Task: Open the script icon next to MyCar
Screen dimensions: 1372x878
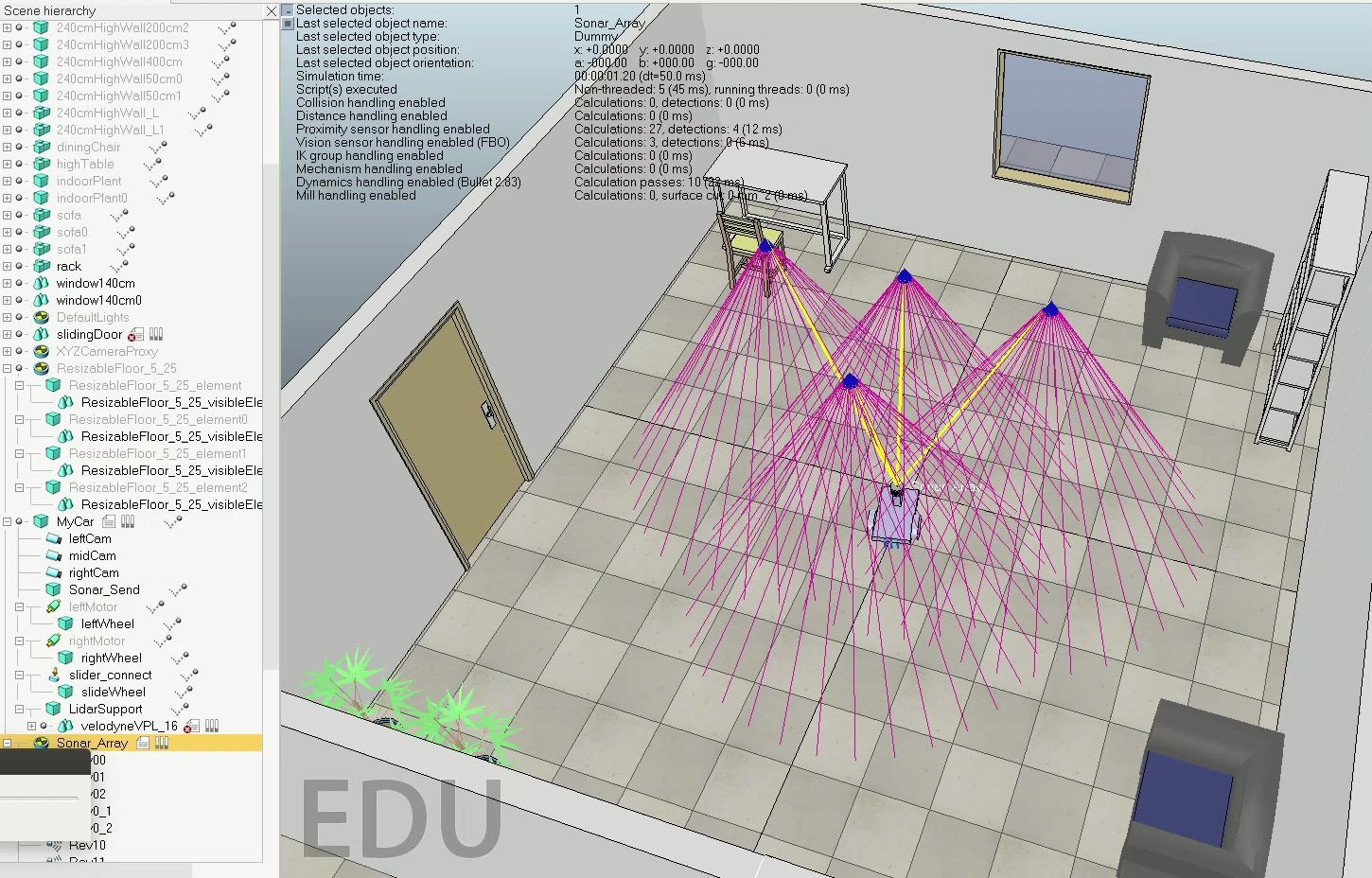Action: [109, 522]
